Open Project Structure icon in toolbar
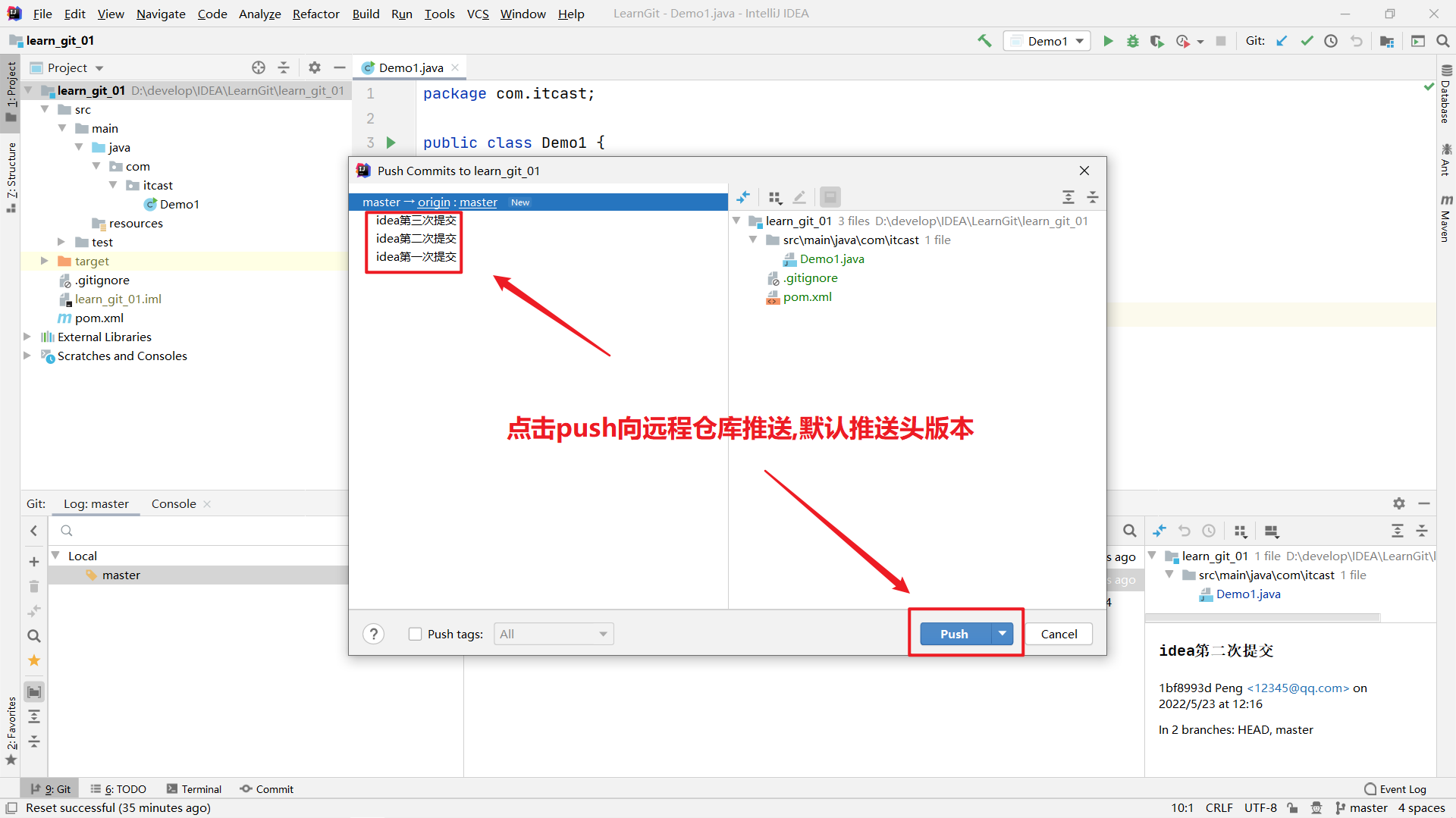This screenshot has width=1456, height=818. click(1387, 41)
